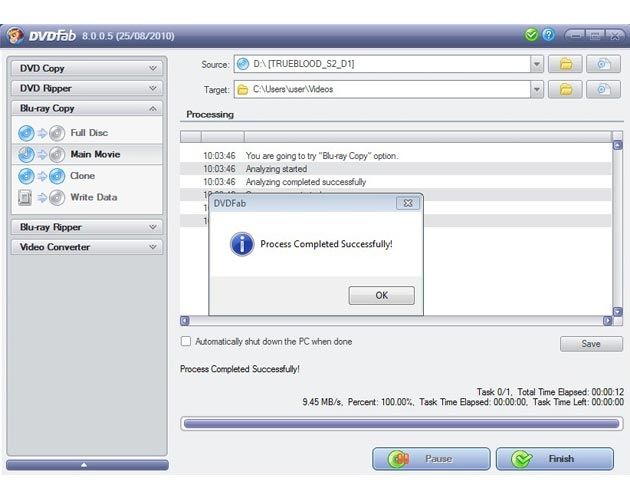The height and width of the screenshot is (500, 630).
Task: Expand the Blu-ray Ripper section
Action: click(x=87, y=227)
